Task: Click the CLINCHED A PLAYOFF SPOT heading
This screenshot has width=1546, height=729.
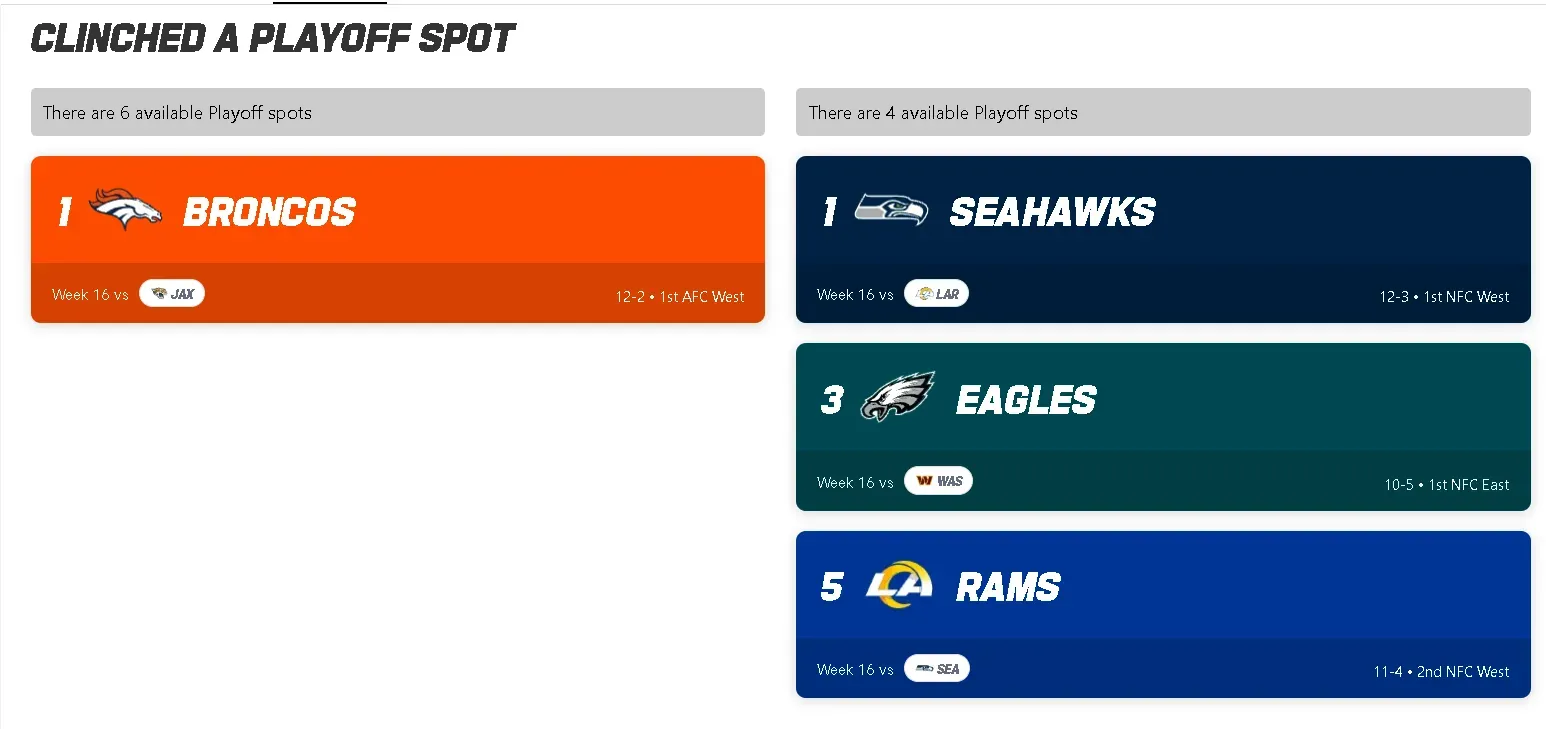Action: 272,38
